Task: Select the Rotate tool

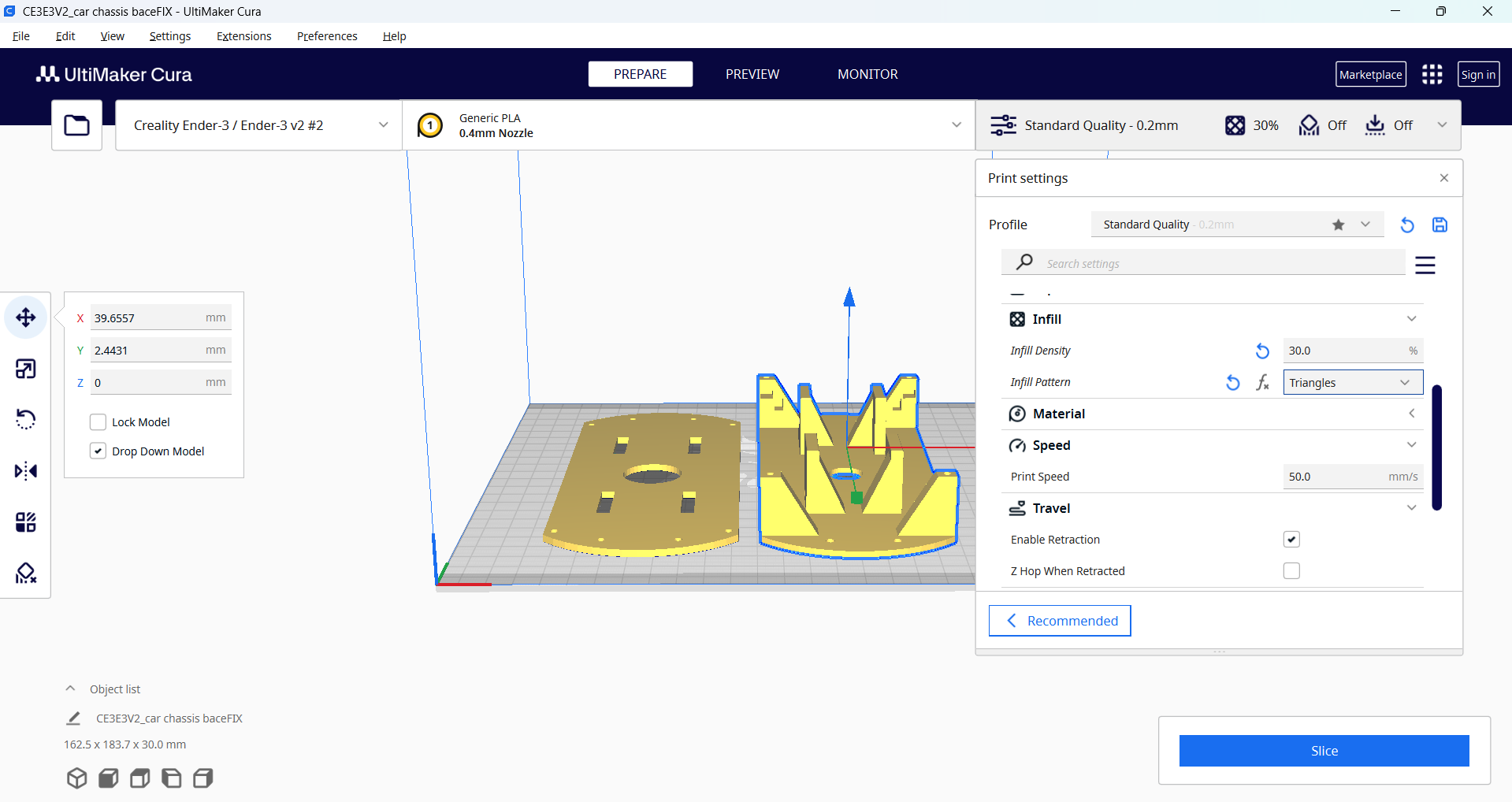Action: (26, 420)
